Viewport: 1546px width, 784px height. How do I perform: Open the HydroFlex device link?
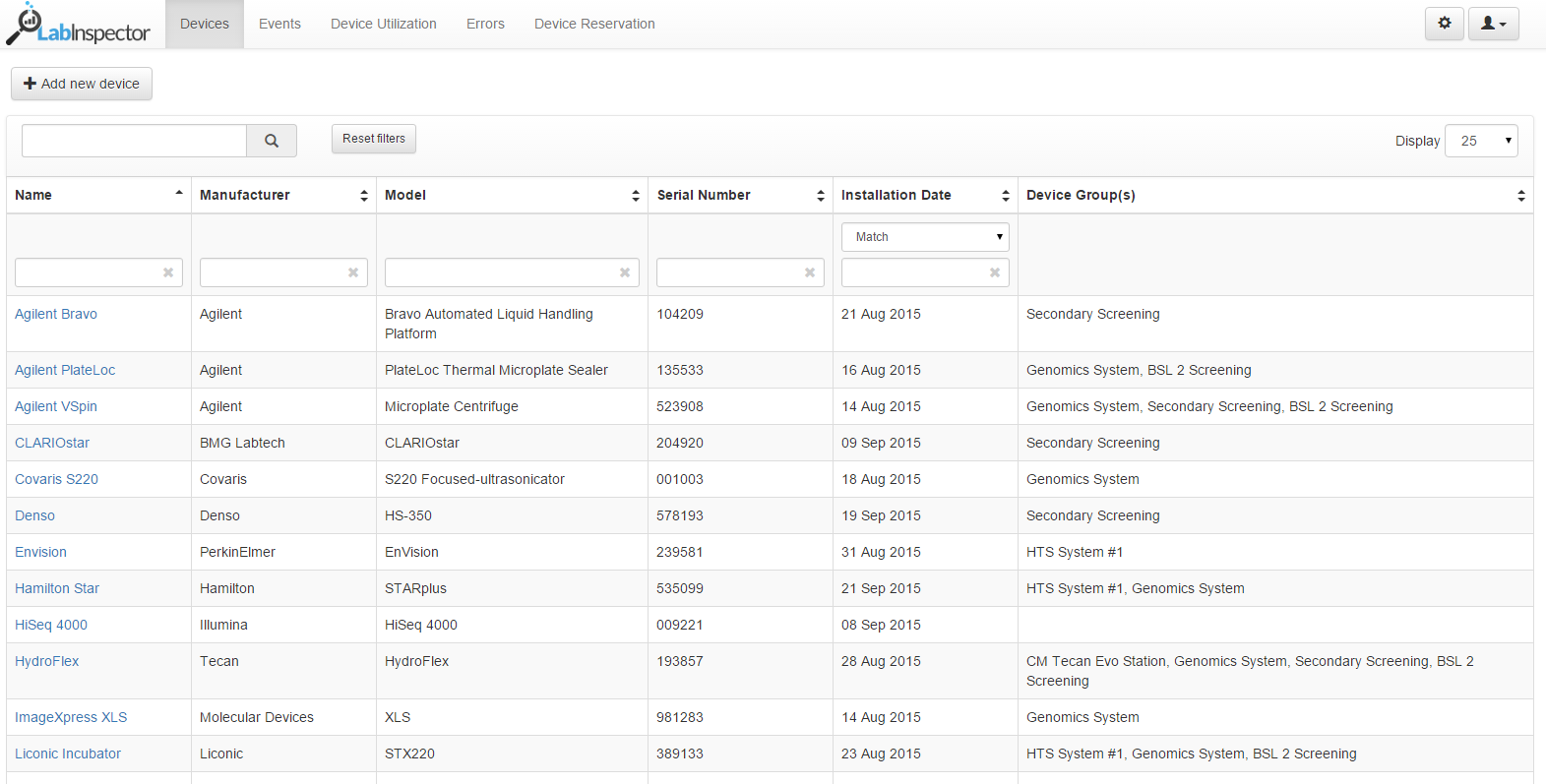click(x=46, y=661)
